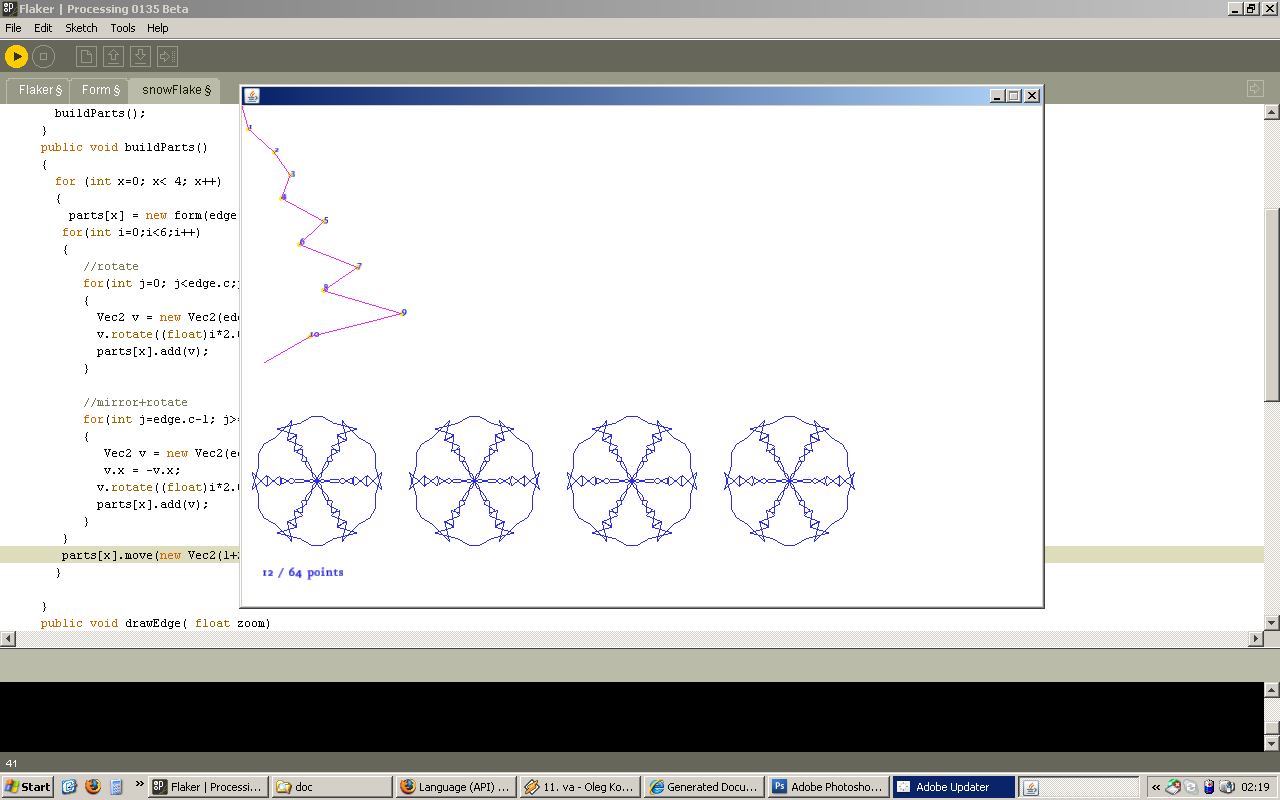
Task: Open the Edit menu
Action: click(43, 28)
